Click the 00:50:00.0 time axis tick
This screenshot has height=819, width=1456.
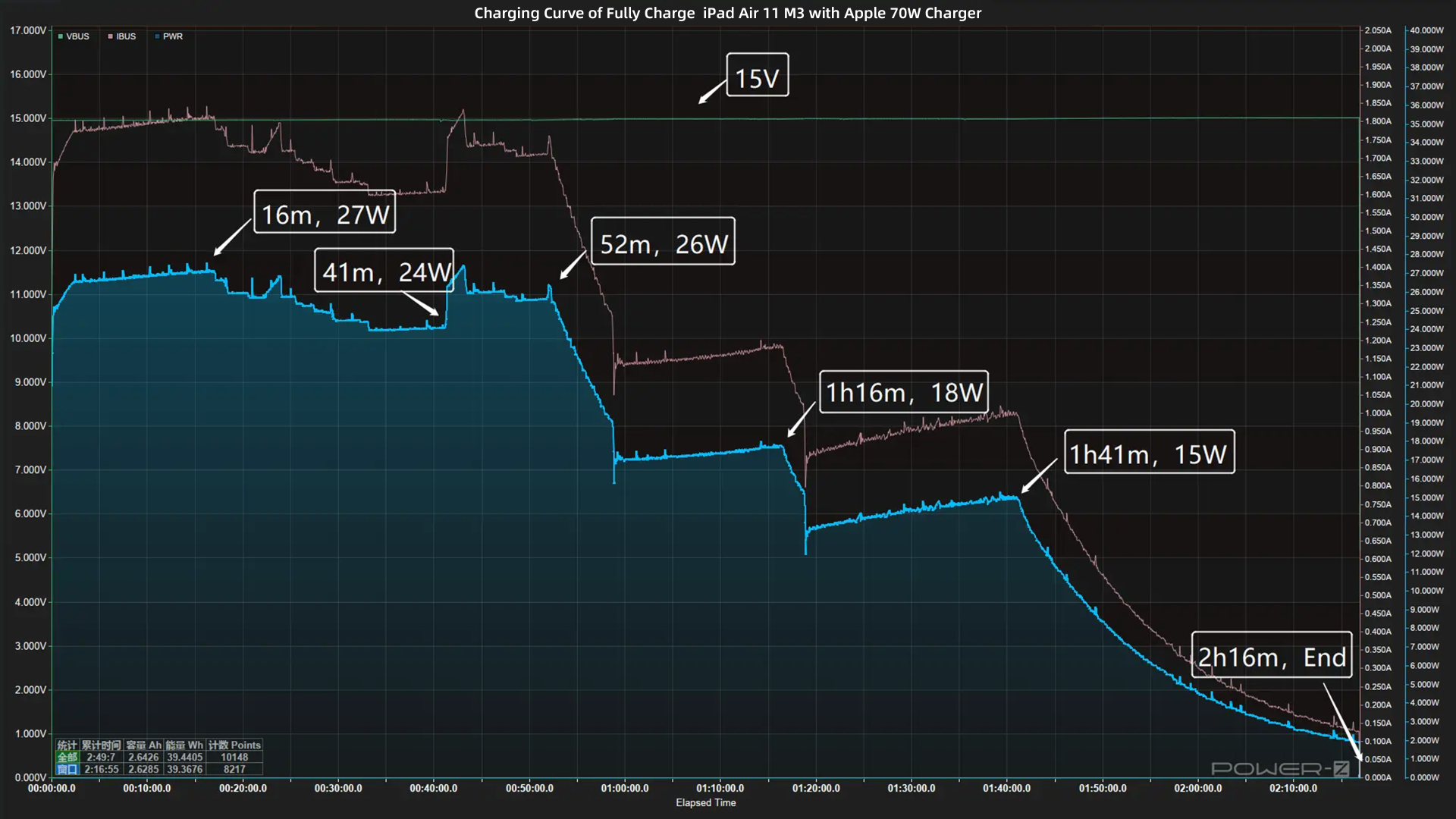tap(529, 788)
